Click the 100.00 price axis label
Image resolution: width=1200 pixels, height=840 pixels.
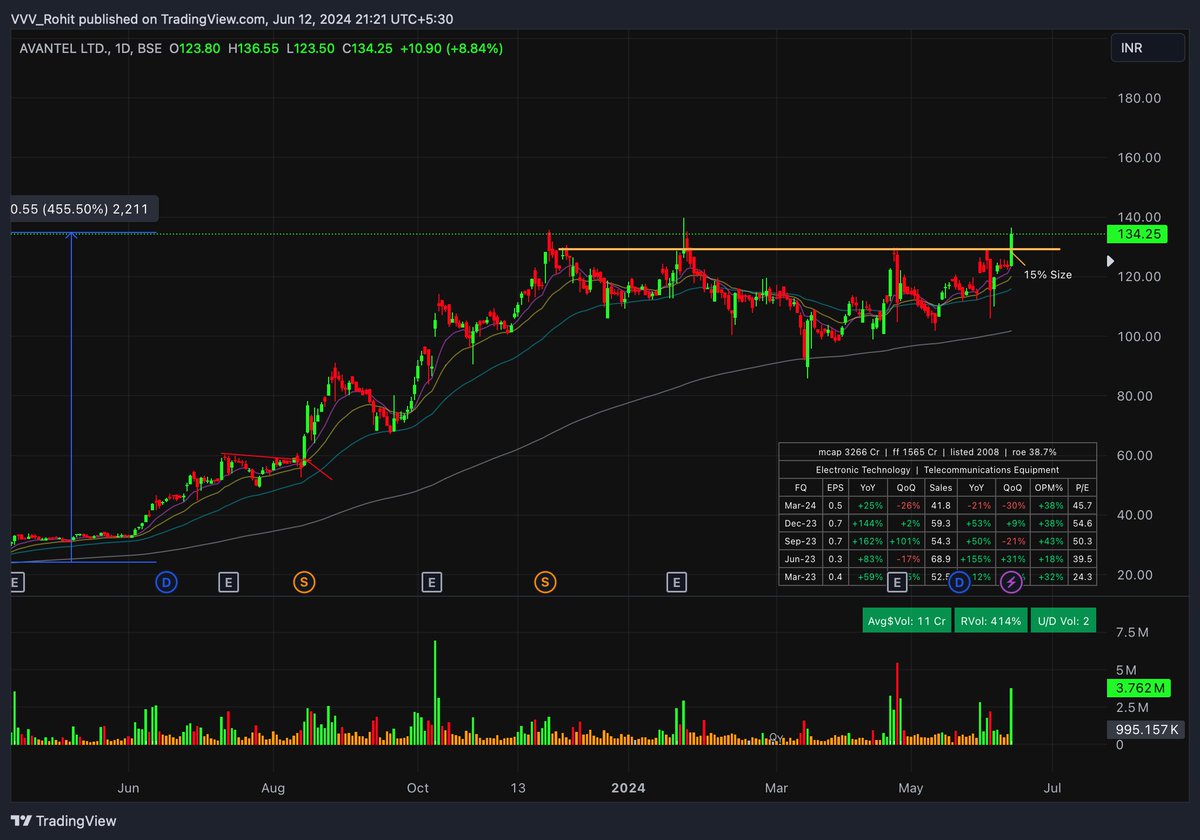coord(1139,336)
